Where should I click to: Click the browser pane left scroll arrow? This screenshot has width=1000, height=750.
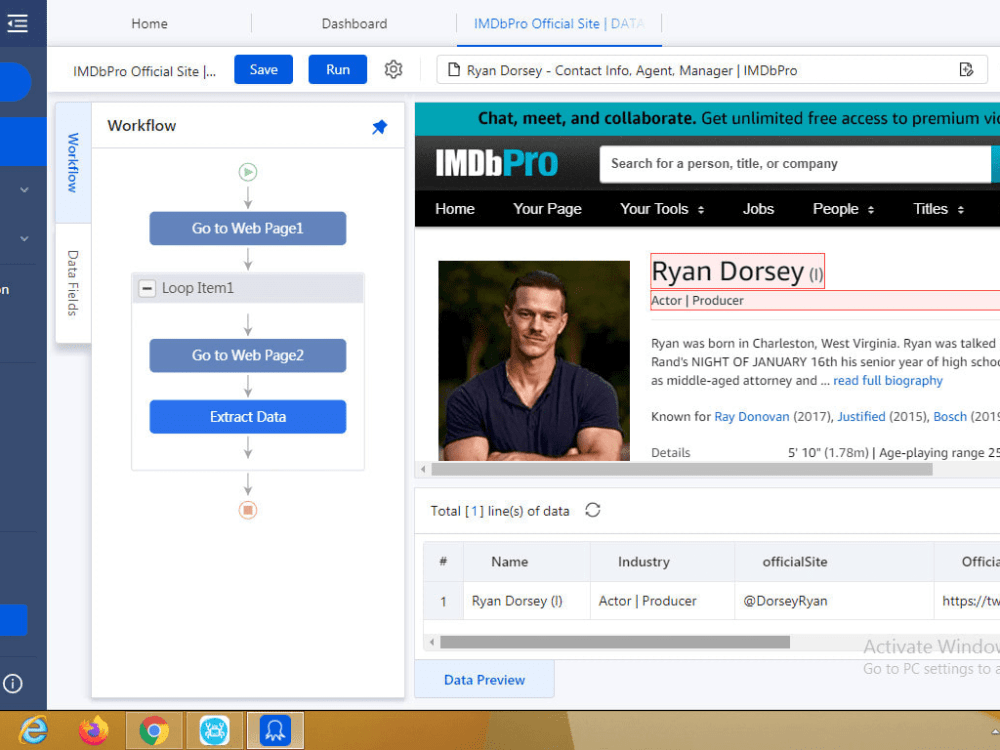click(x=423, y=469)
